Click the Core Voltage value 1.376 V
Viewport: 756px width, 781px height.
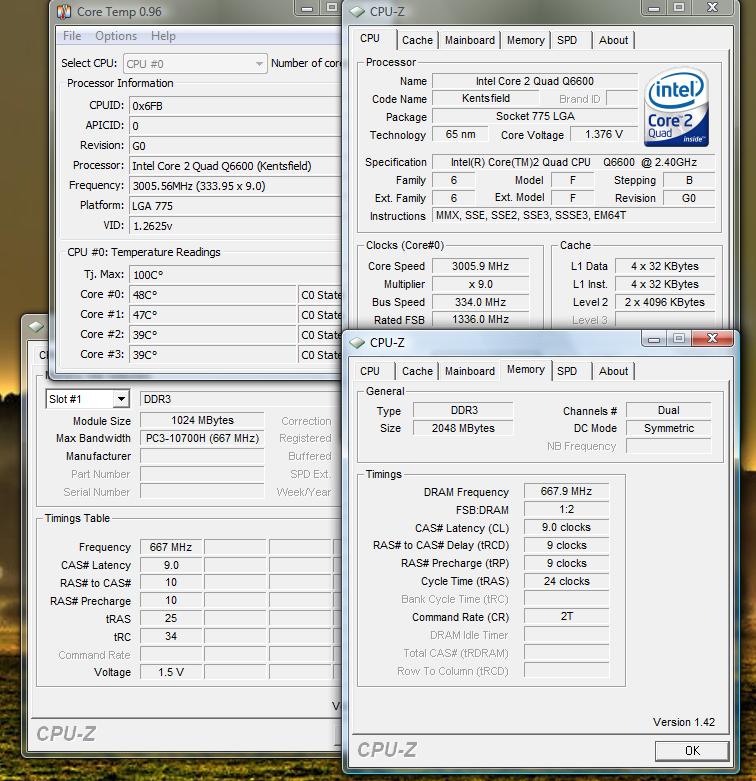coord(604,134)
